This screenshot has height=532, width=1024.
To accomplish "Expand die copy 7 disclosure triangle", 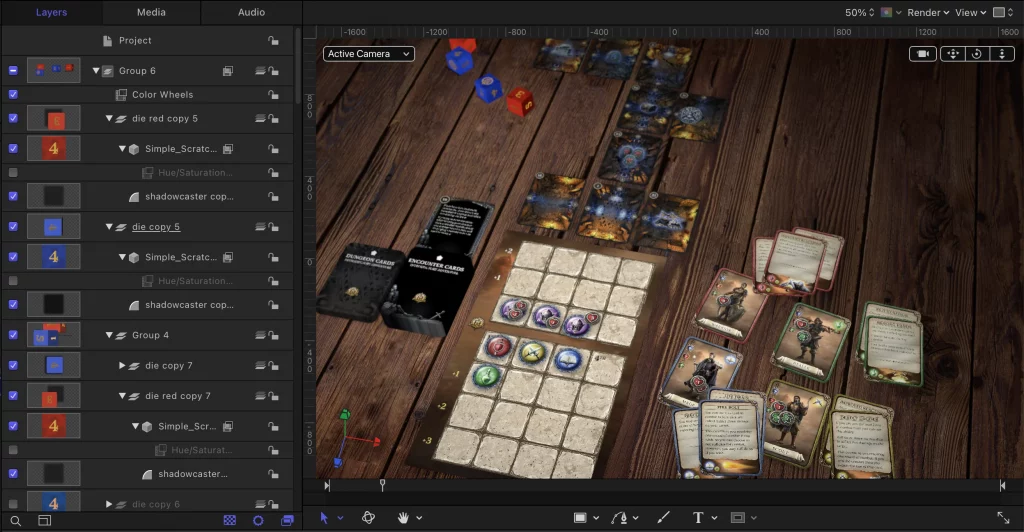I will 122,366.
